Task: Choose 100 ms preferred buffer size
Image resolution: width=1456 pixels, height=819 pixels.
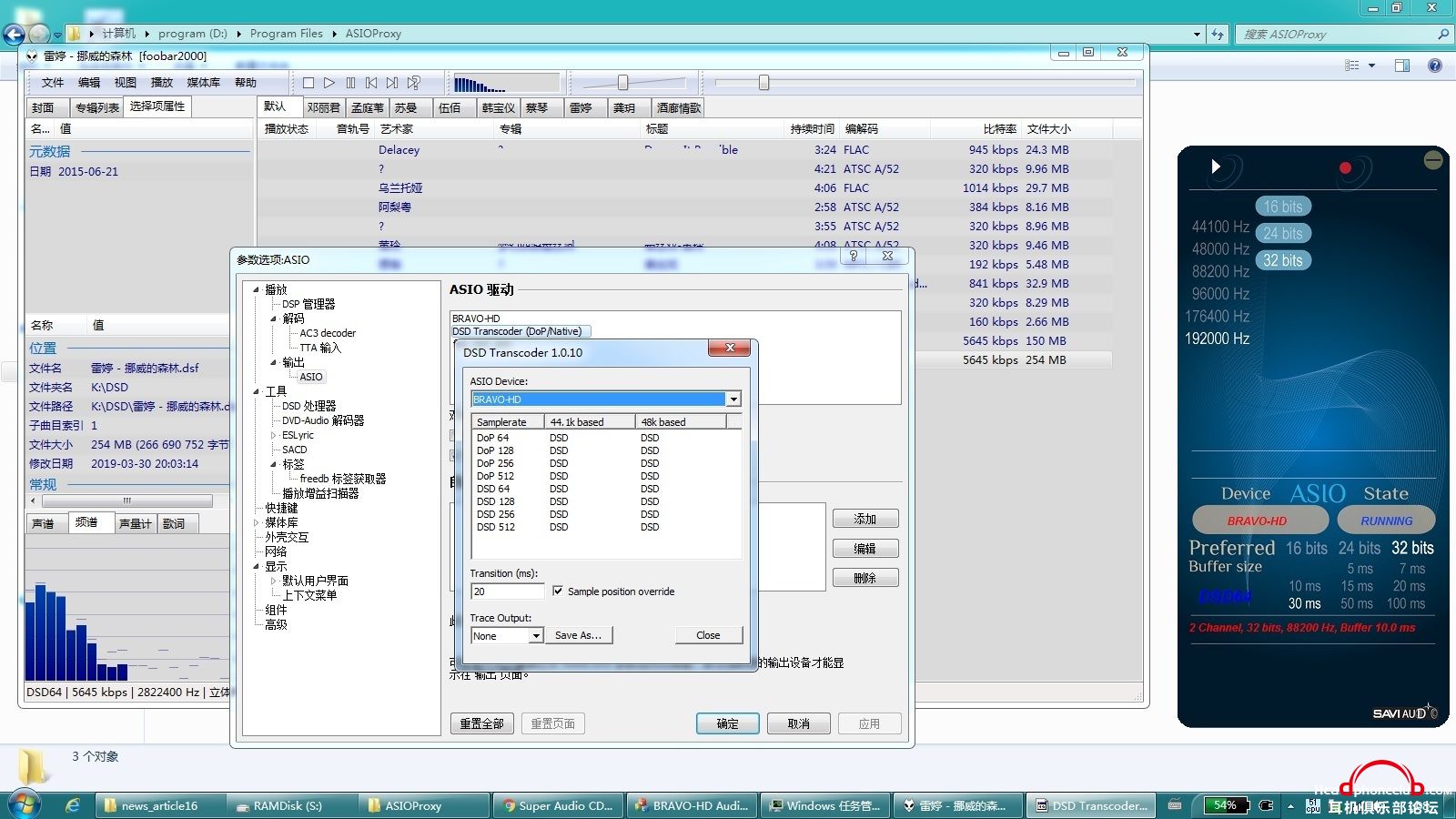Action: tap(1406, 603)
